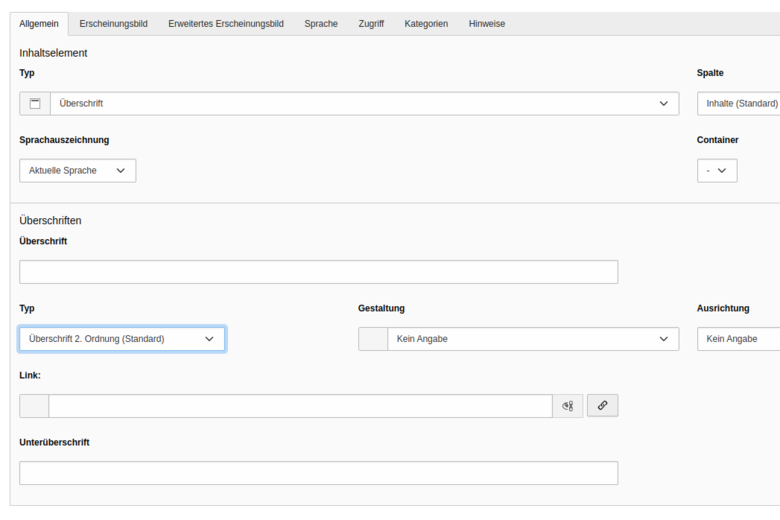The height and width of the screenshot is (520, 780).
Task: Click the link chain button
Action: (x=602, y=406)
